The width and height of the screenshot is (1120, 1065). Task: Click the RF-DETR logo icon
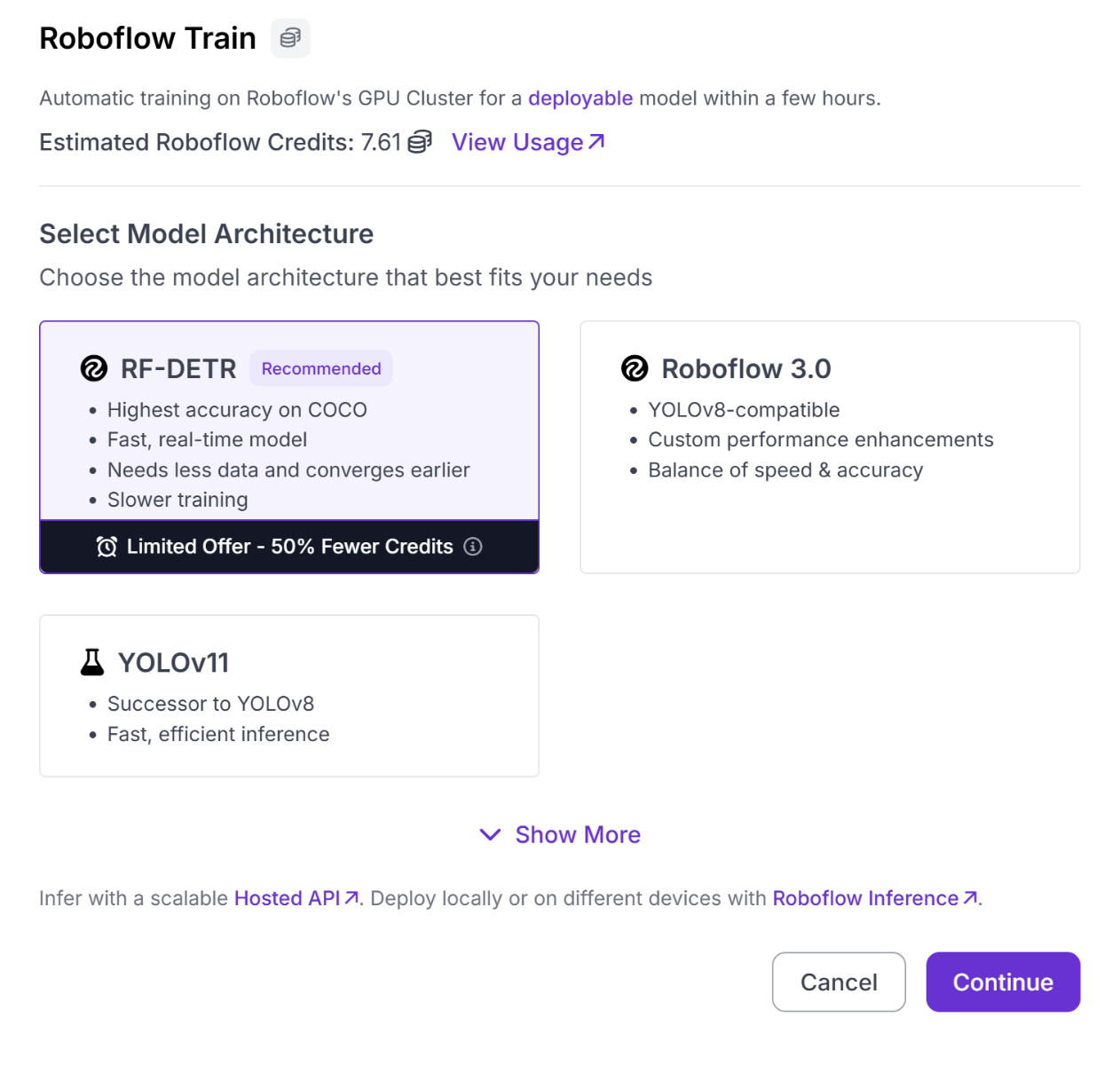click(x=94, y=368)
